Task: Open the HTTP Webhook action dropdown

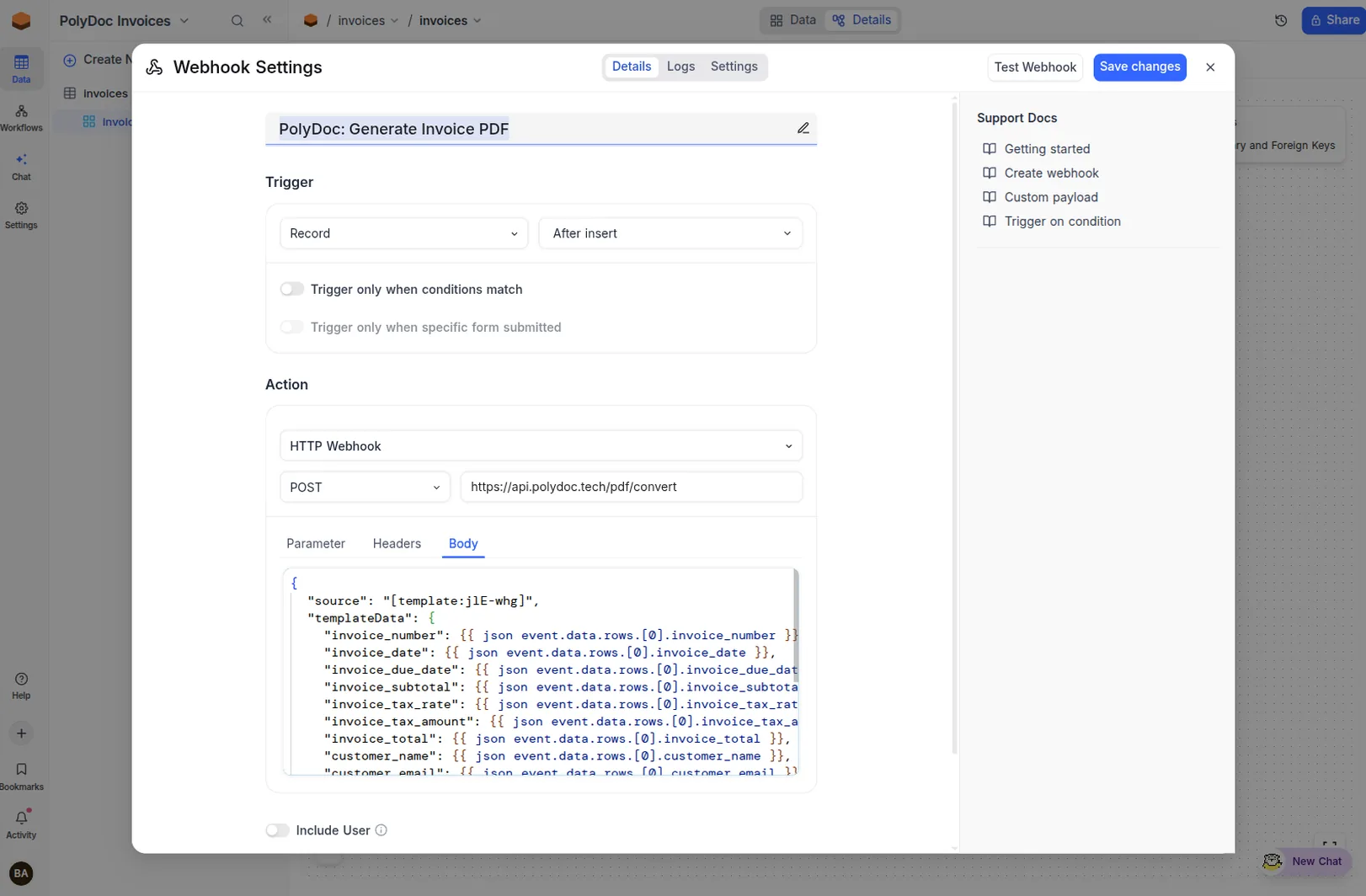Action: (x=541, y=445)
